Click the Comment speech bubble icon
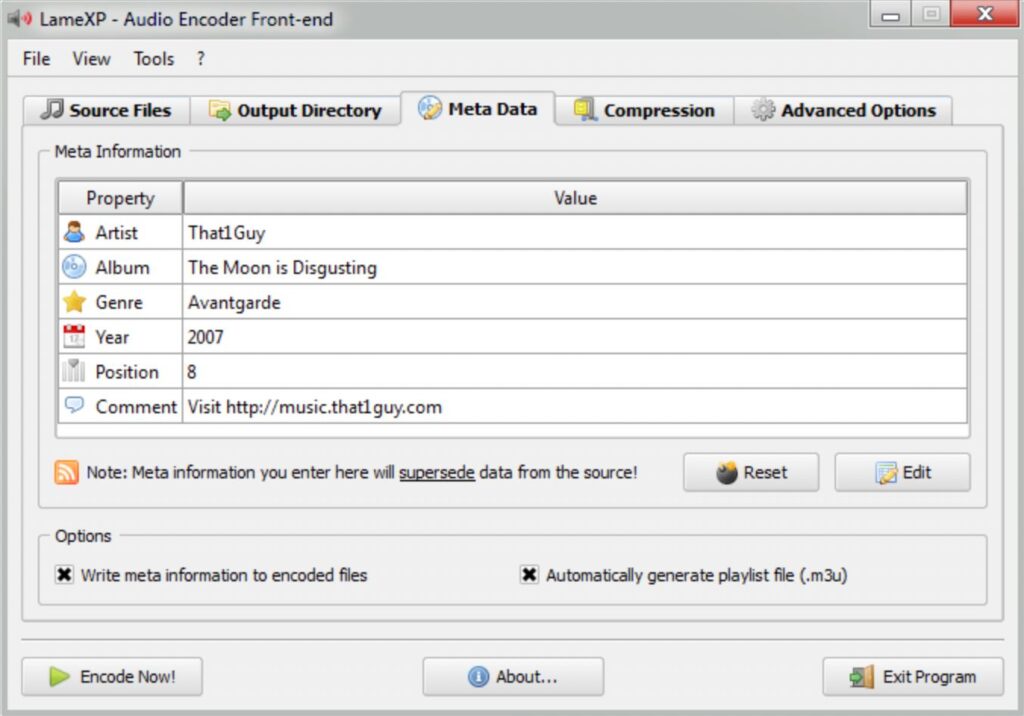Image resolution: width=1024 pixels, height=716 pixels. [x=74, y=405]
